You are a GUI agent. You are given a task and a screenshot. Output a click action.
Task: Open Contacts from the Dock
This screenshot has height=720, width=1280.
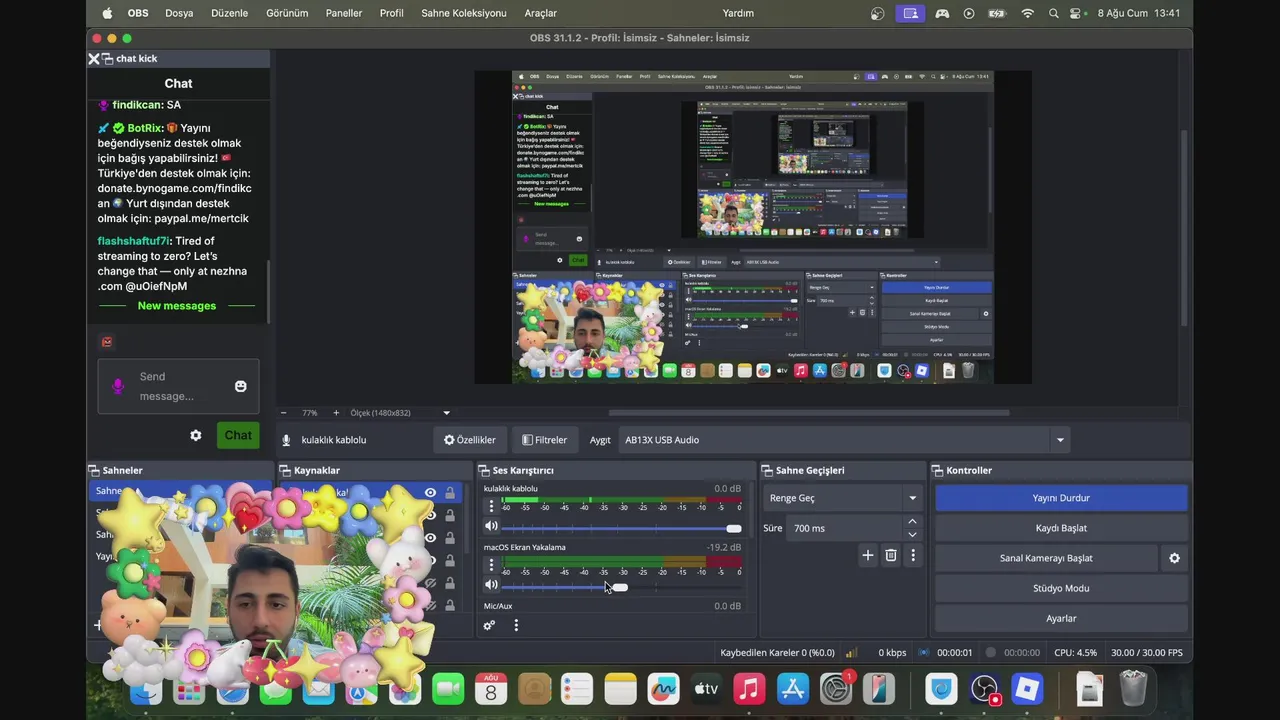point(534,689)
